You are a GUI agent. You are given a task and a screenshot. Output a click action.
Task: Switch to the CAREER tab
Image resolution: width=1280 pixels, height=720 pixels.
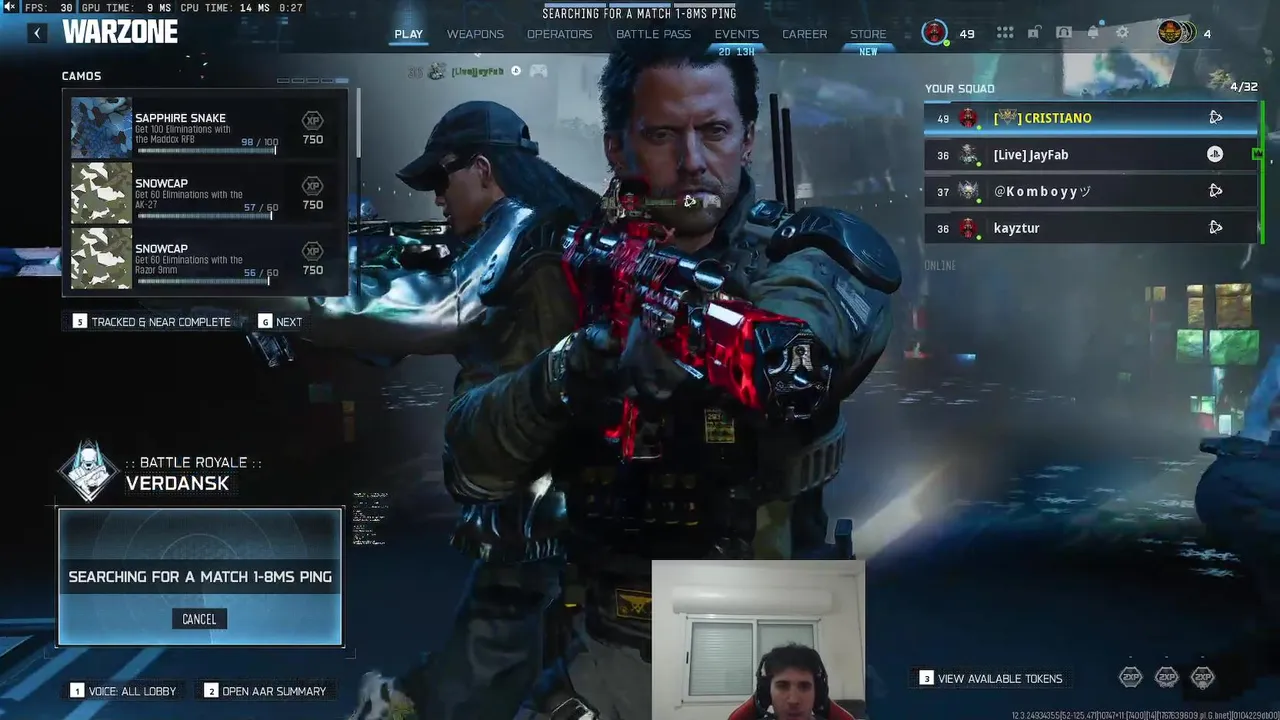coord(804,34)
